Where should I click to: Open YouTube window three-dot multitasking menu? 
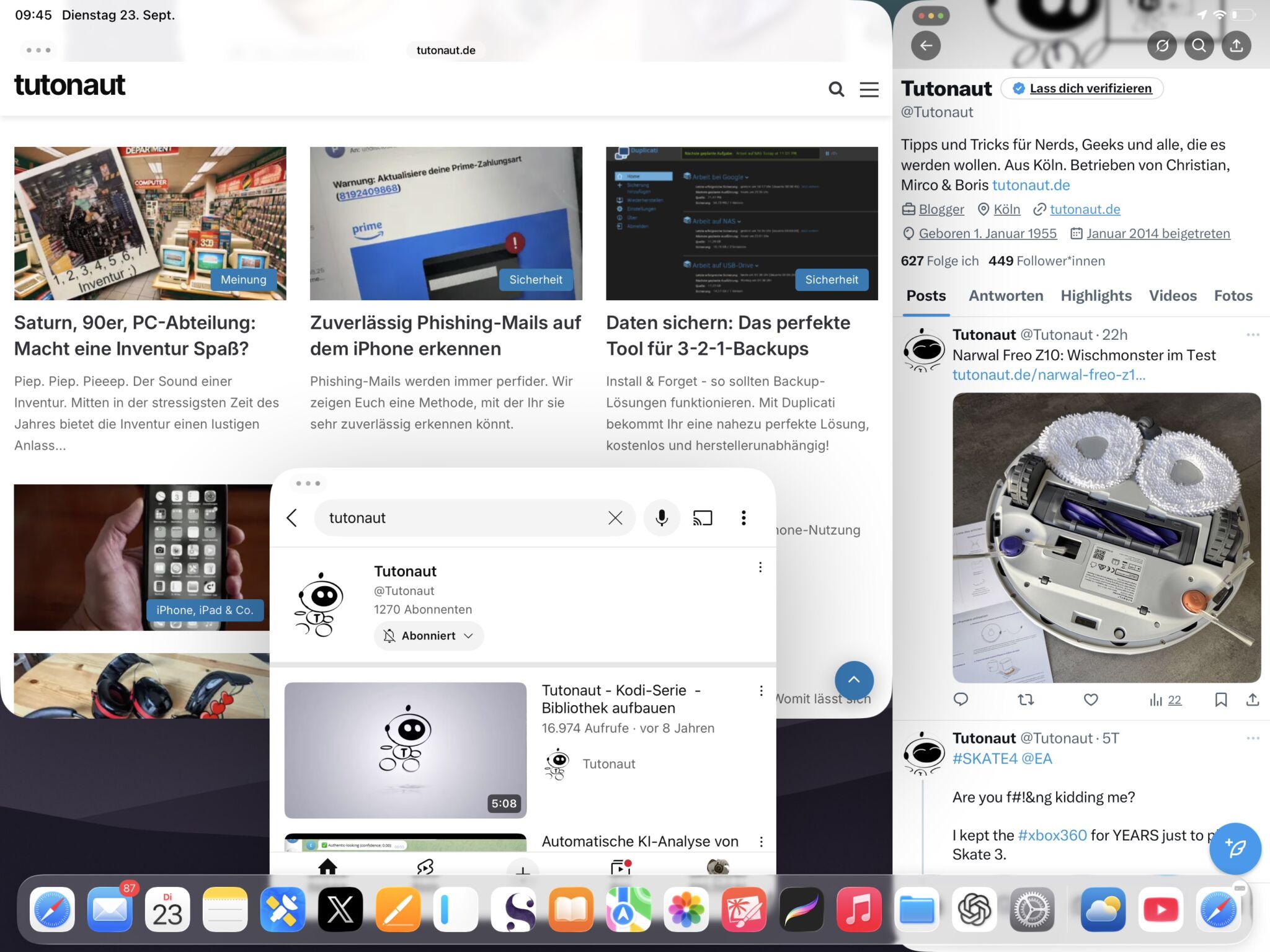[308, 483]
